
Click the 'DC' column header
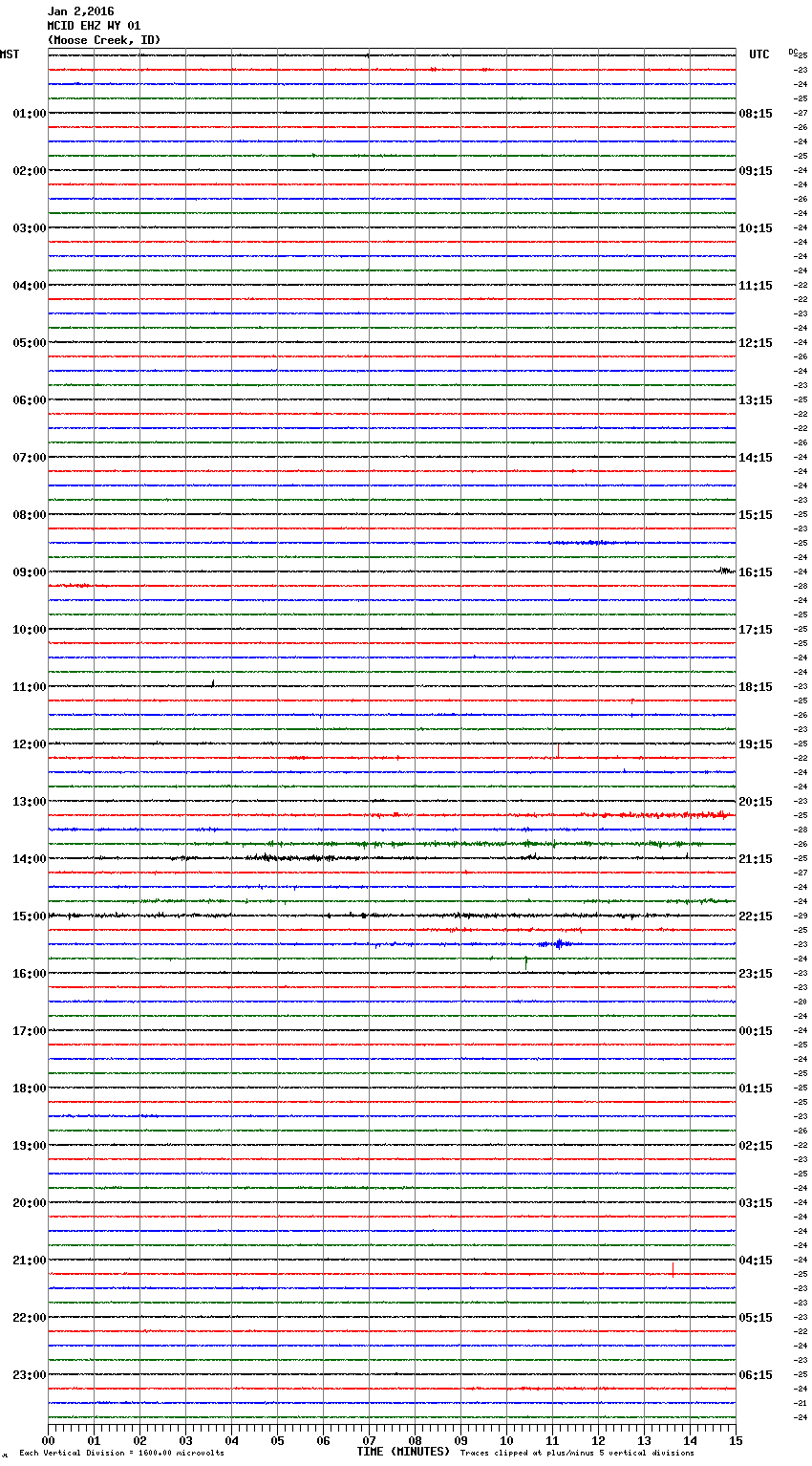click(x=792, y=52)
